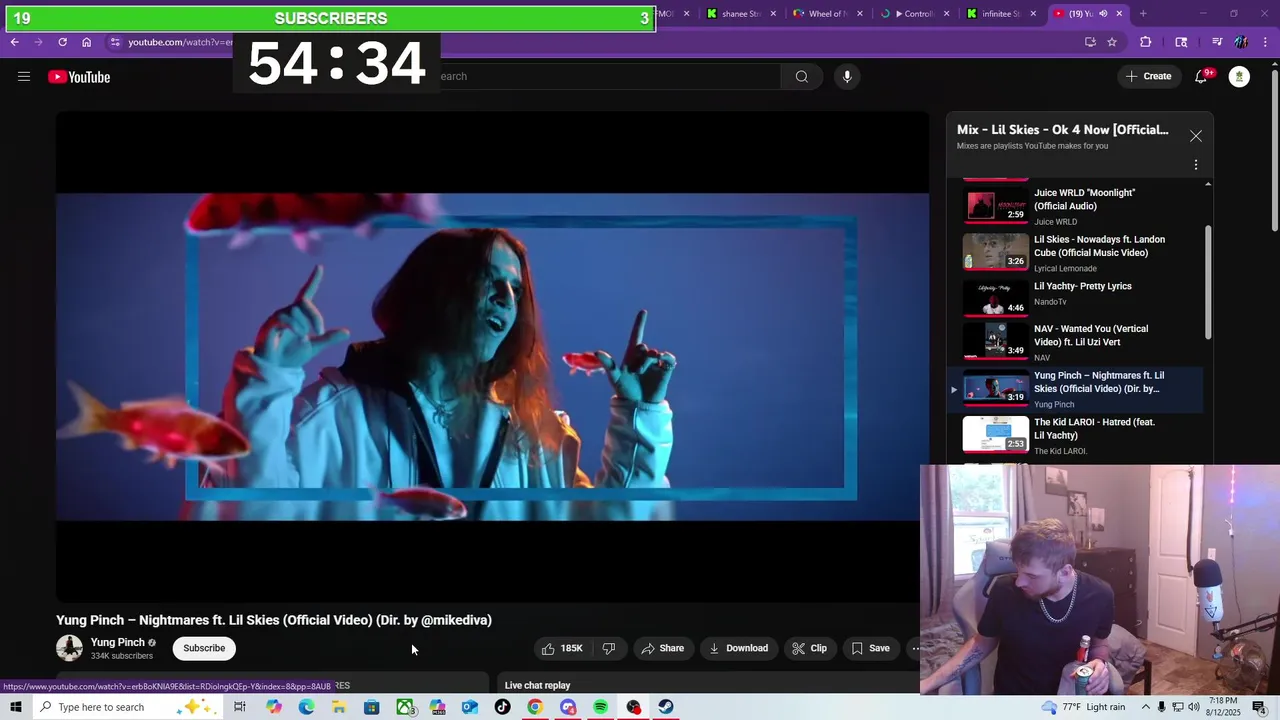
Task: Click the search magnifier button
Action: tap(802, 77)
